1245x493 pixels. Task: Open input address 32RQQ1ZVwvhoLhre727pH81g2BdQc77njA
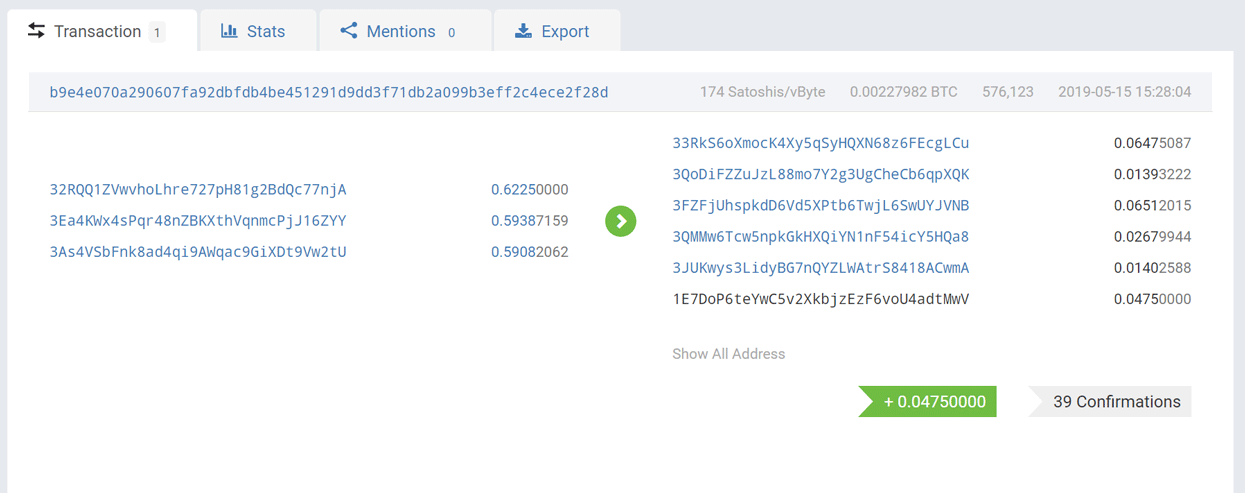coord(198,190)
